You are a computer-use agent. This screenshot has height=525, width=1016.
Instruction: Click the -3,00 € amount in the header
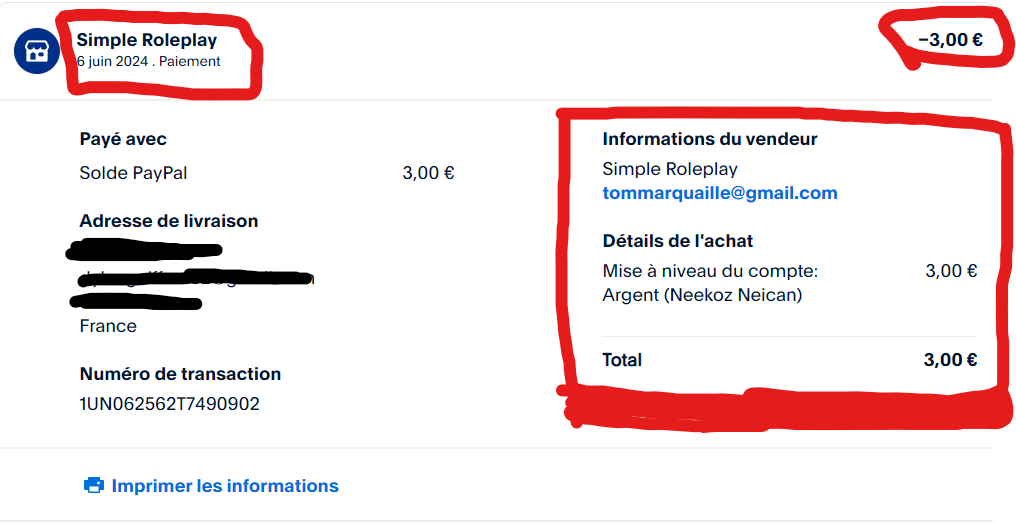[950, 40]
